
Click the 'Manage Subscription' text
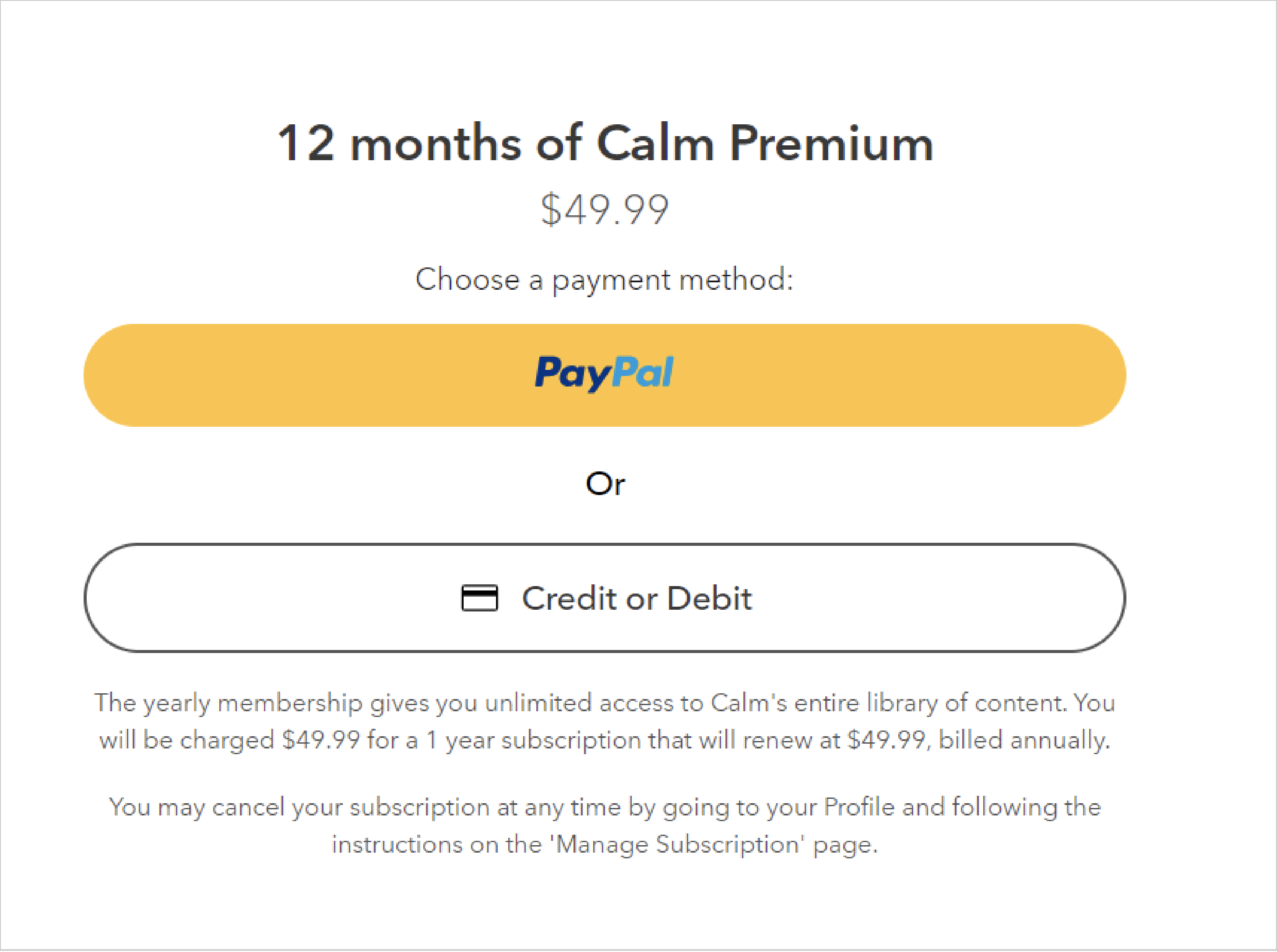click(x=677, y=845)
